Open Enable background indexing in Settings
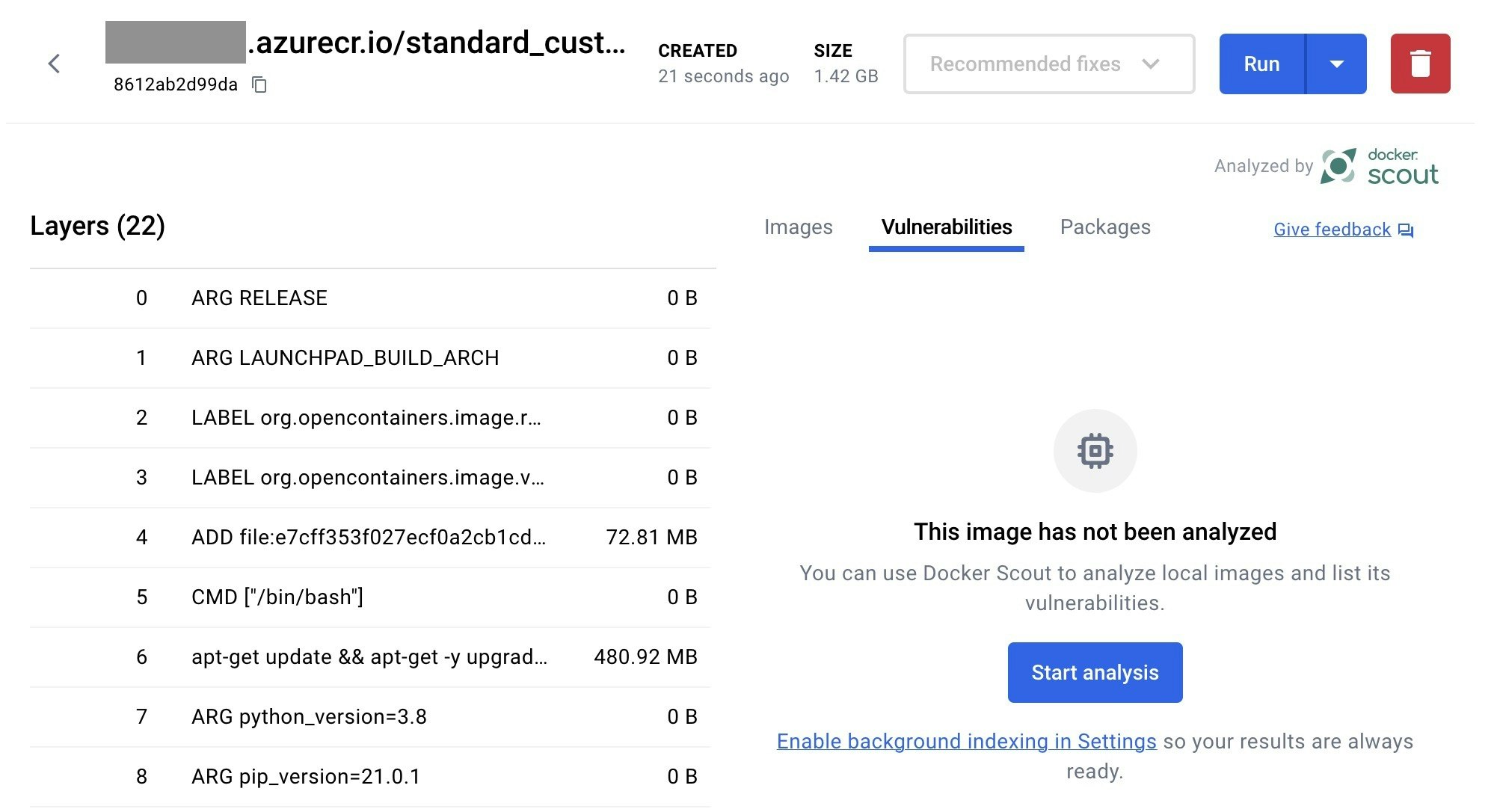 [x=966, y=741]
